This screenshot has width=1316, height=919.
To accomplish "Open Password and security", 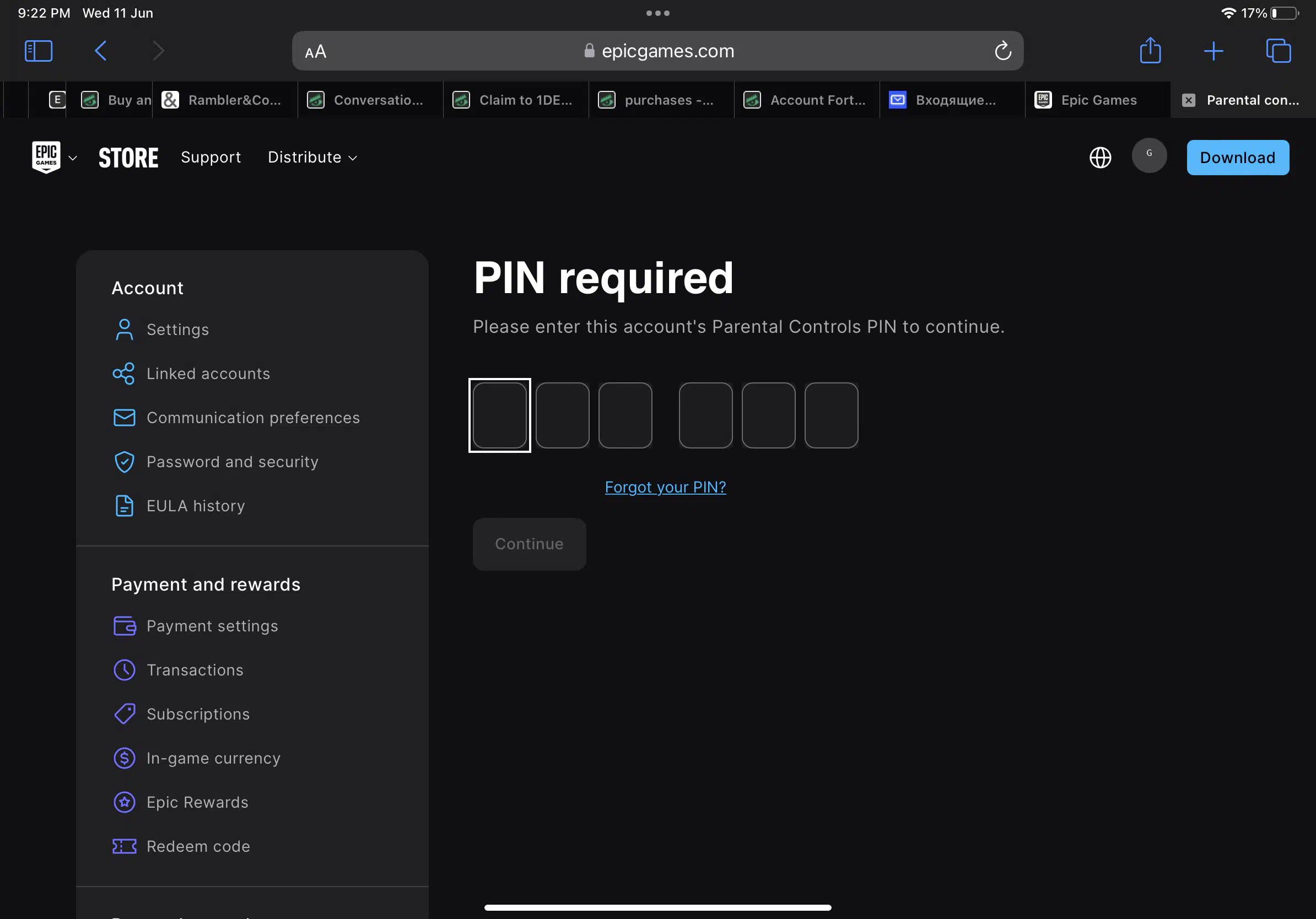I will pos(232,462).
